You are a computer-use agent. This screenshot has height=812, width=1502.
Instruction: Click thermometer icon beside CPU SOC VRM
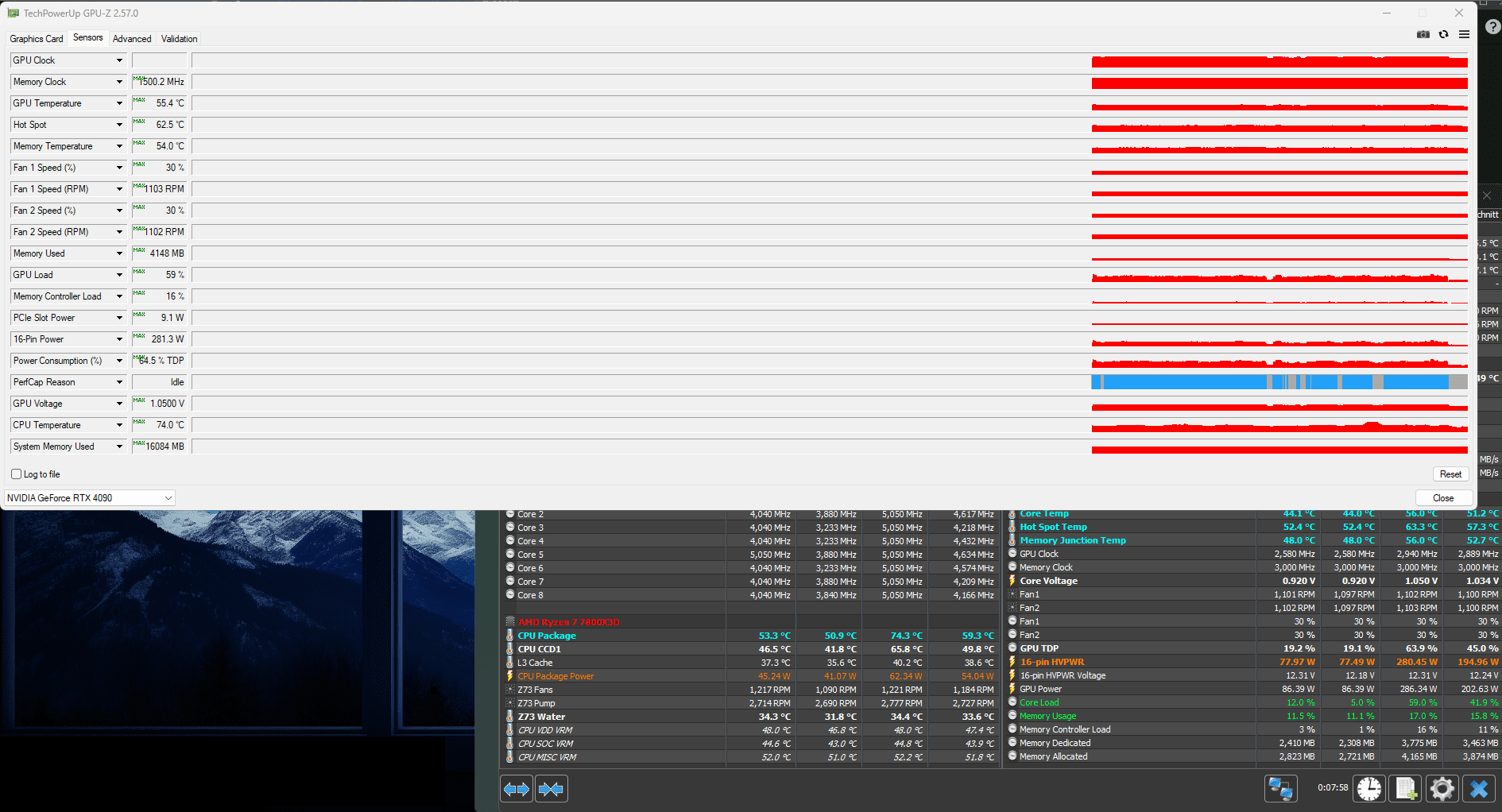point(510,744)
